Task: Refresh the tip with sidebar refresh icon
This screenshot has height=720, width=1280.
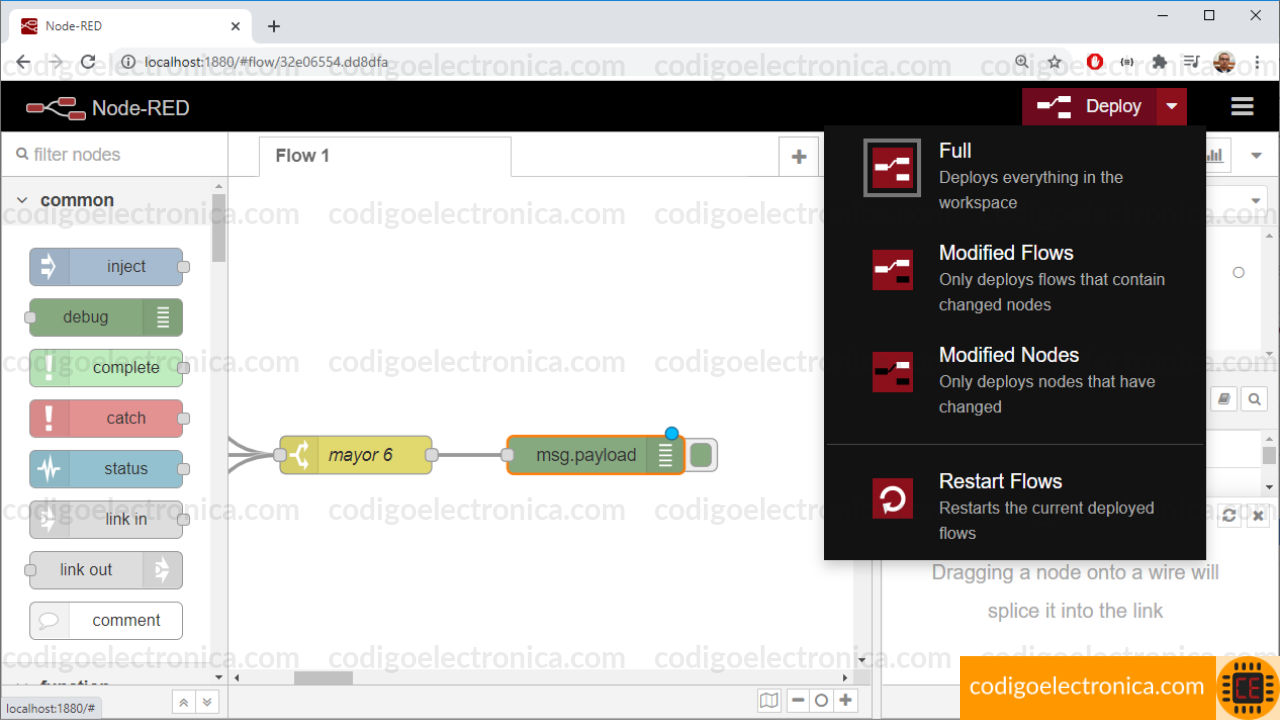Action: (x=1229, y=515)
